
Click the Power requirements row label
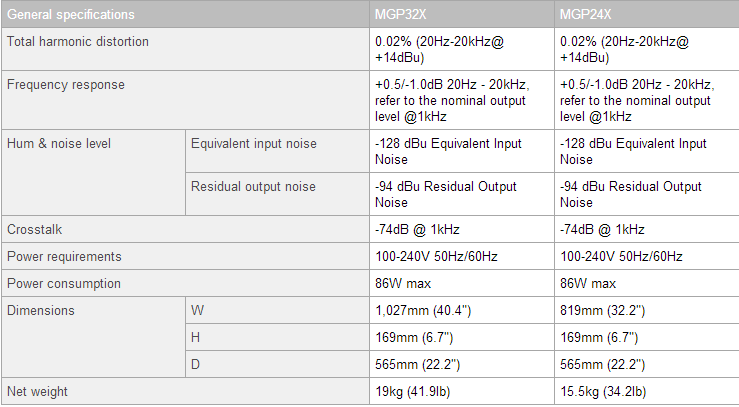[x=64, y=256]
